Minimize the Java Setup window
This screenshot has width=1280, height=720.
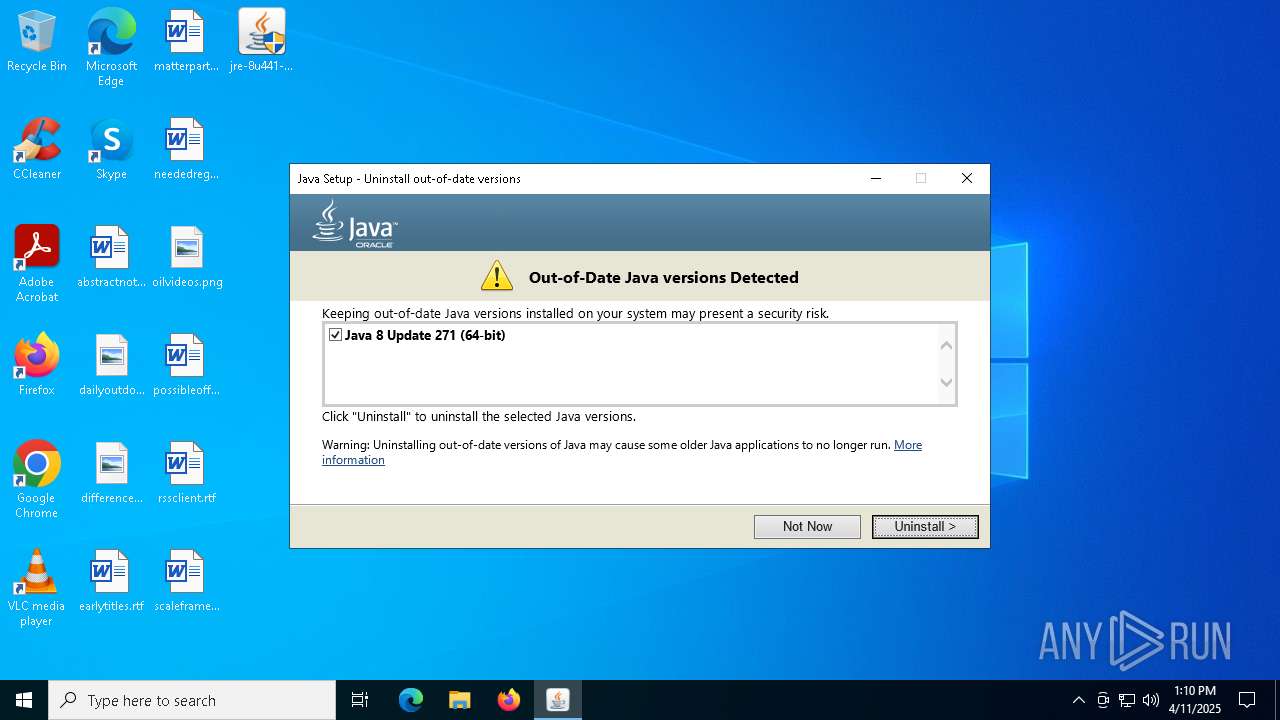(x=876, y=178)
